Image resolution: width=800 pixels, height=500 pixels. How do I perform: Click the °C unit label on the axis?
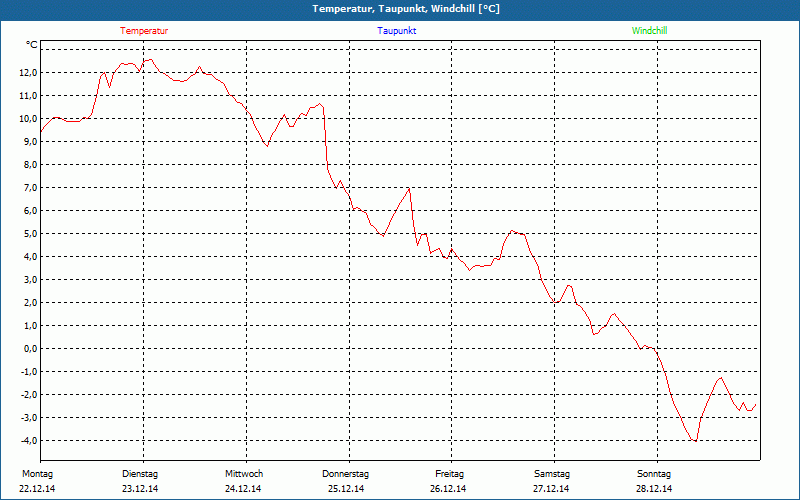(x=32, y=45)
